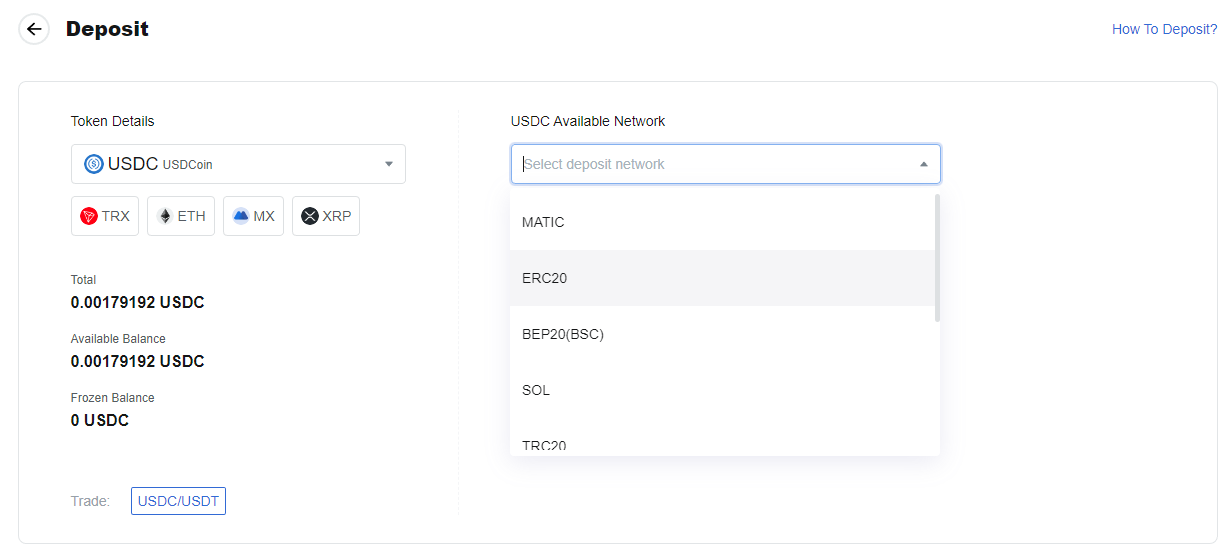Viewport: 1229px width, 549px height.
Task: Click the network list scrollbar
Action: tap(937, 258)
